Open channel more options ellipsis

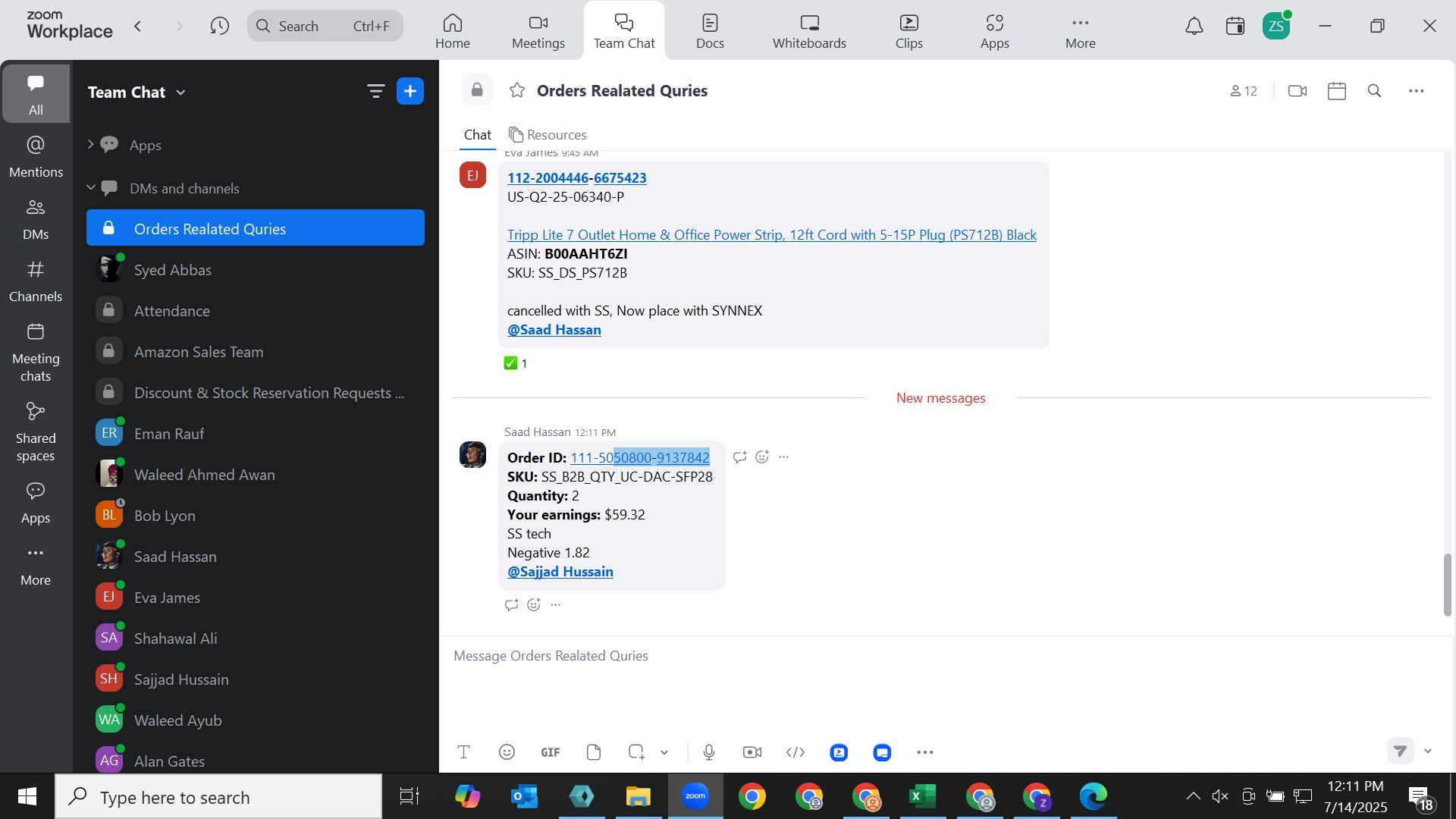point(1417,91)
